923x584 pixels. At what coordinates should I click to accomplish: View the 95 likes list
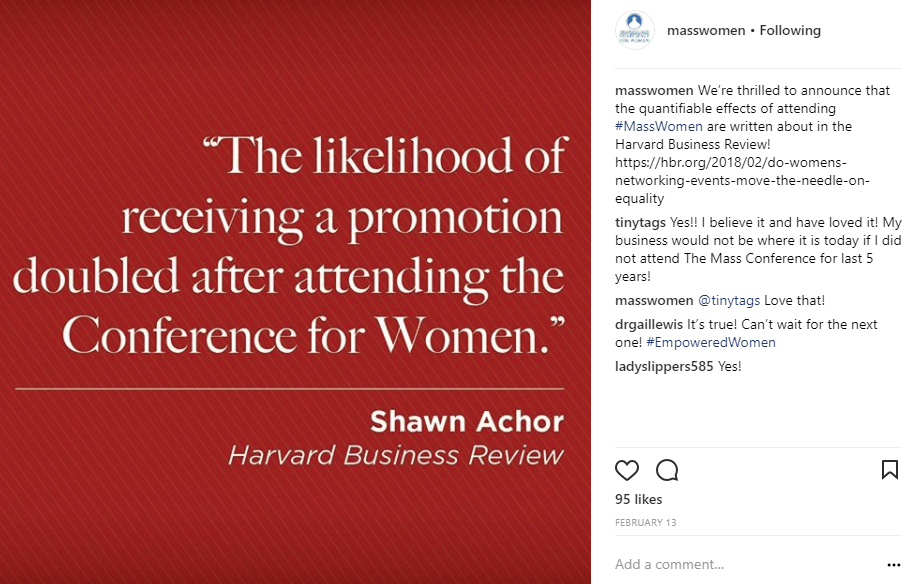coord(639,499)
